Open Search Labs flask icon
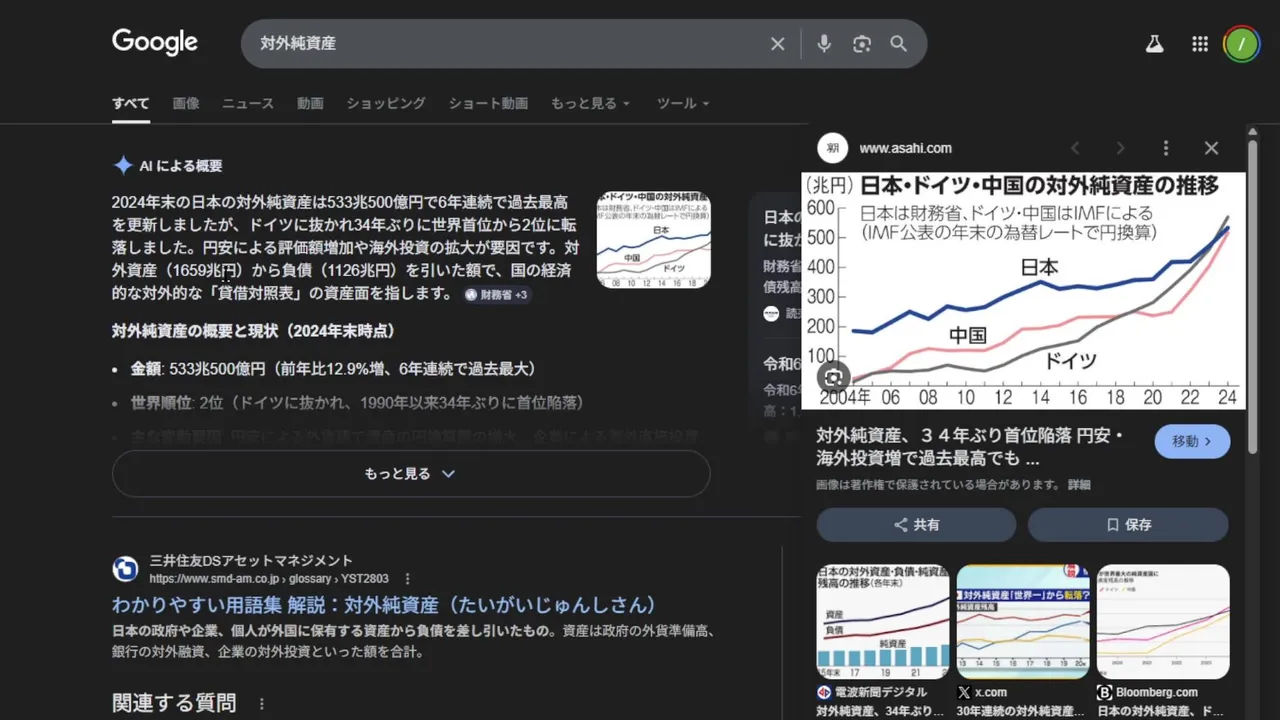Screen dimensions: 1280x720 point(1154,44)
